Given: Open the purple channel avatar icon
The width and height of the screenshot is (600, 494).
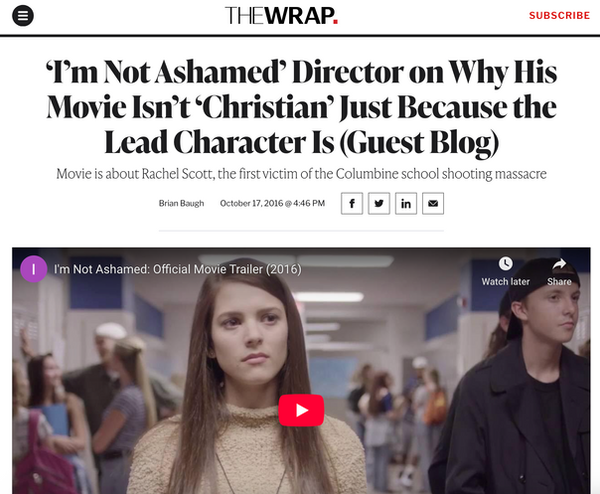Looking at the screenshot, I should tap(34, 269).
